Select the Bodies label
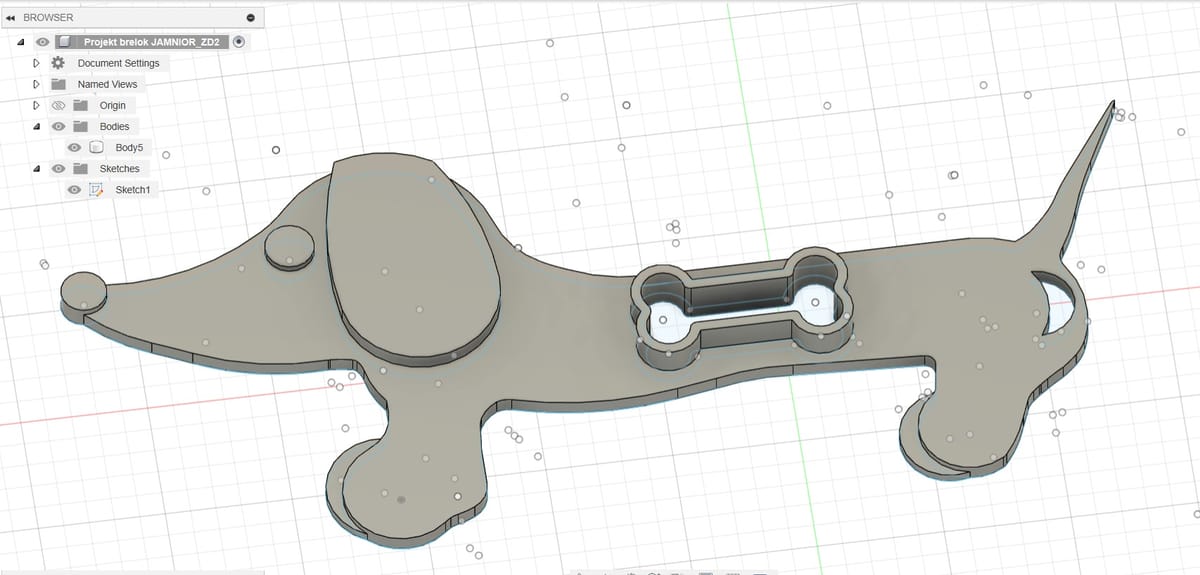1200x575 pixels. coord(114,126)
